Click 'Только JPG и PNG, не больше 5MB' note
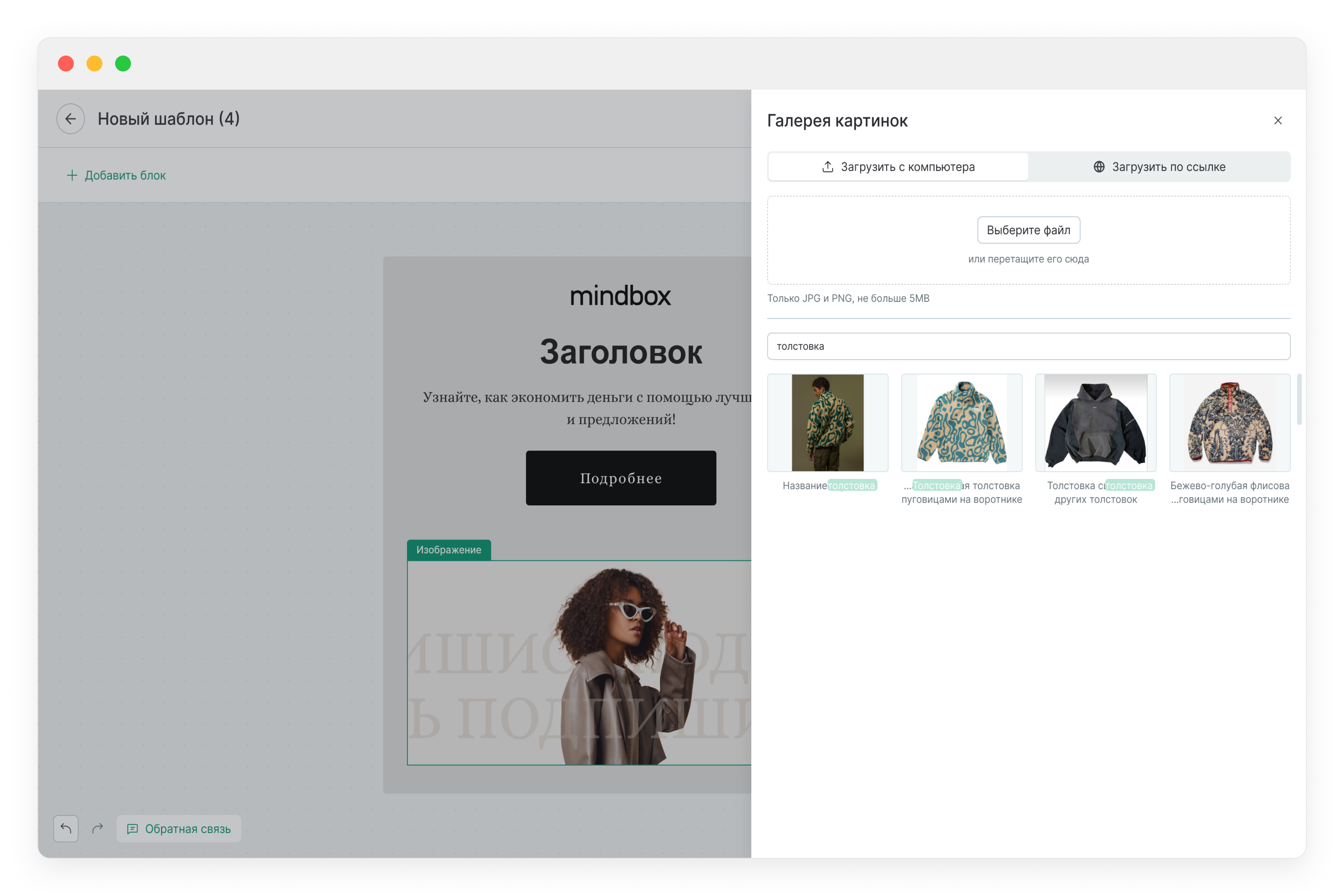1344x896 pixels. (848, 298)
